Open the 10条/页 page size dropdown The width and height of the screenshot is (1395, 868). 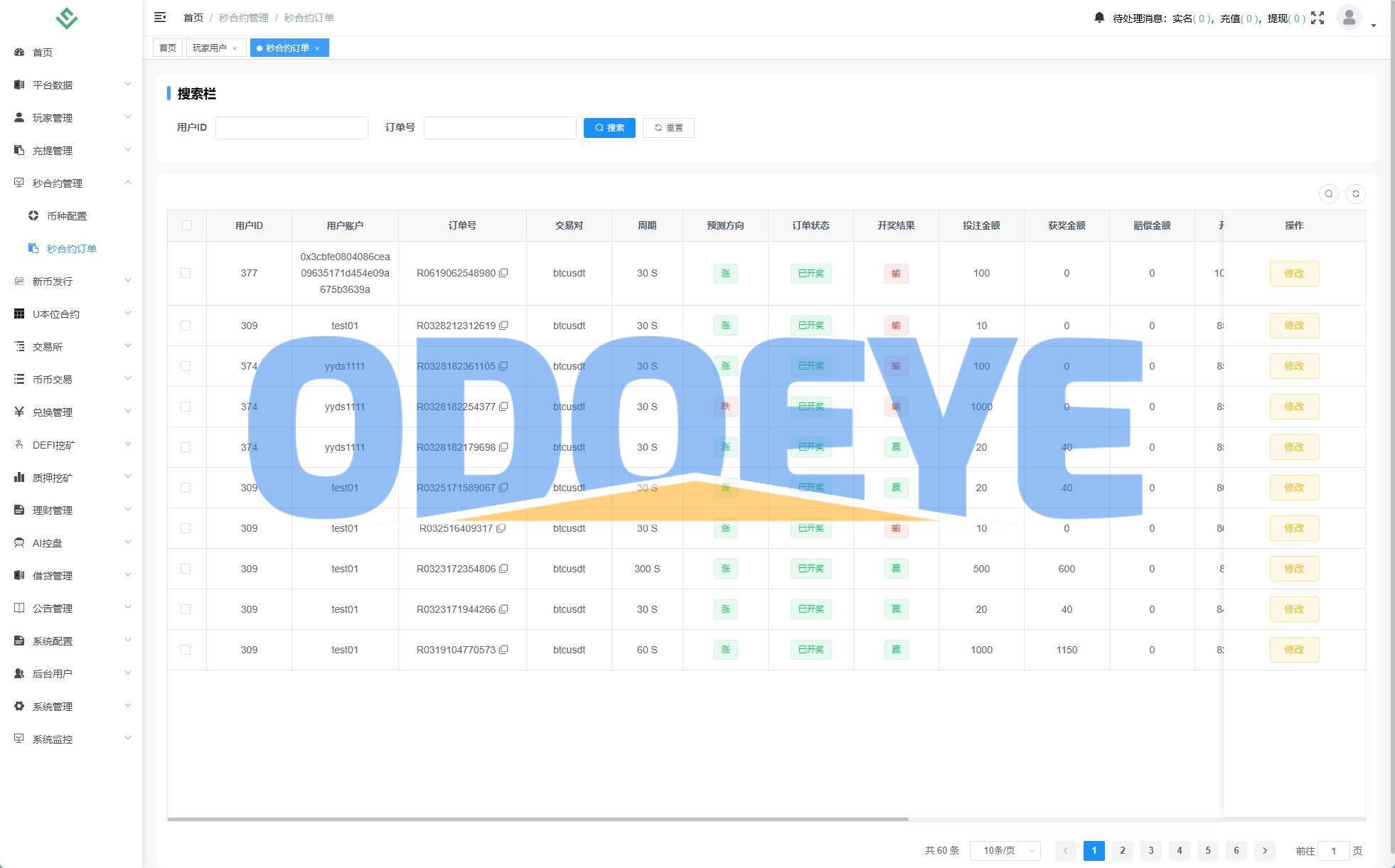click(1005, 850)
